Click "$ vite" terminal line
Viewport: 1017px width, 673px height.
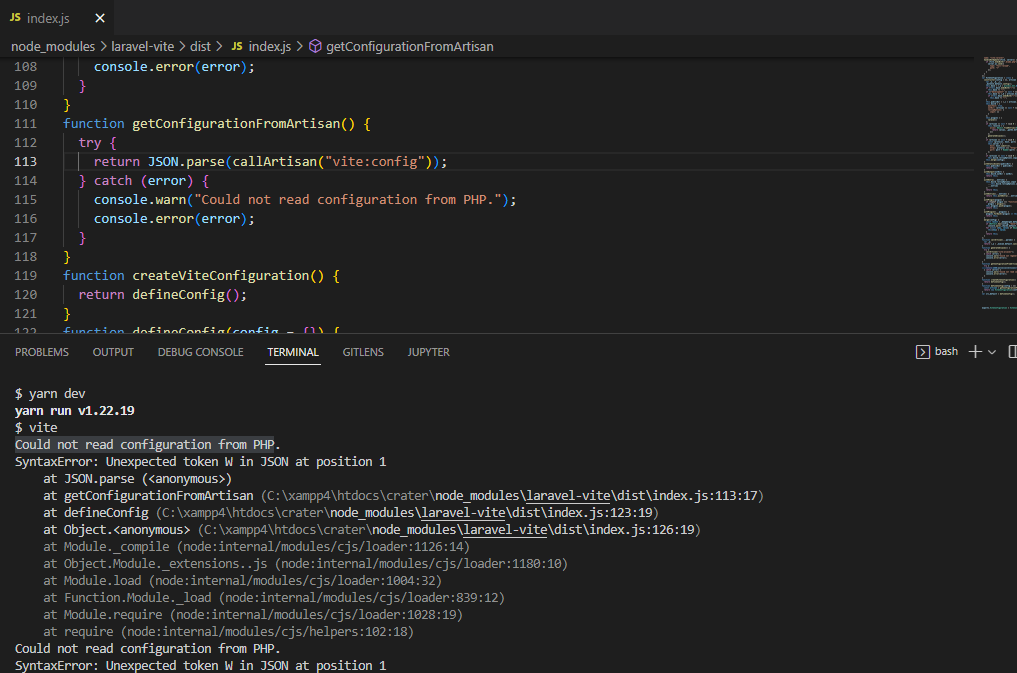pos(36,427)
